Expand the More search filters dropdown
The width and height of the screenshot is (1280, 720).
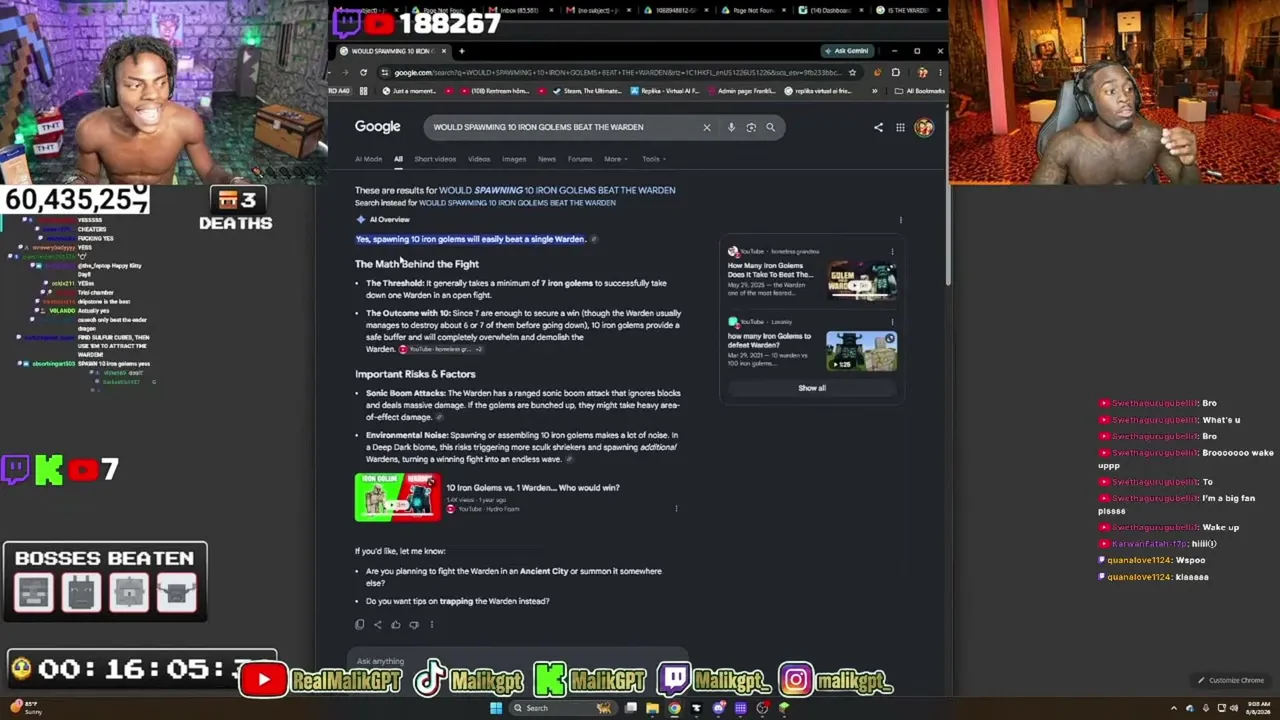[616, 159]
